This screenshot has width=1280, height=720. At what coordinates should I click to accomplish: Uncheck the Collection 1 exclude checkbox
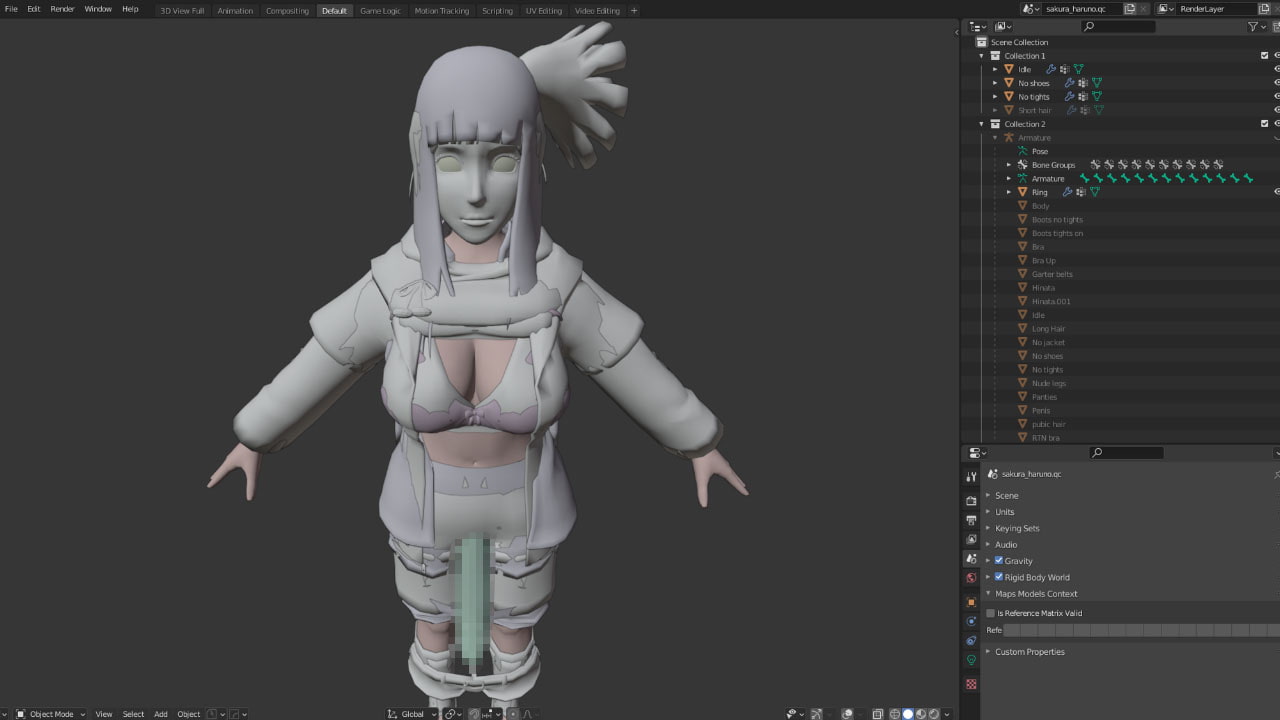[x=1265, y=56]
